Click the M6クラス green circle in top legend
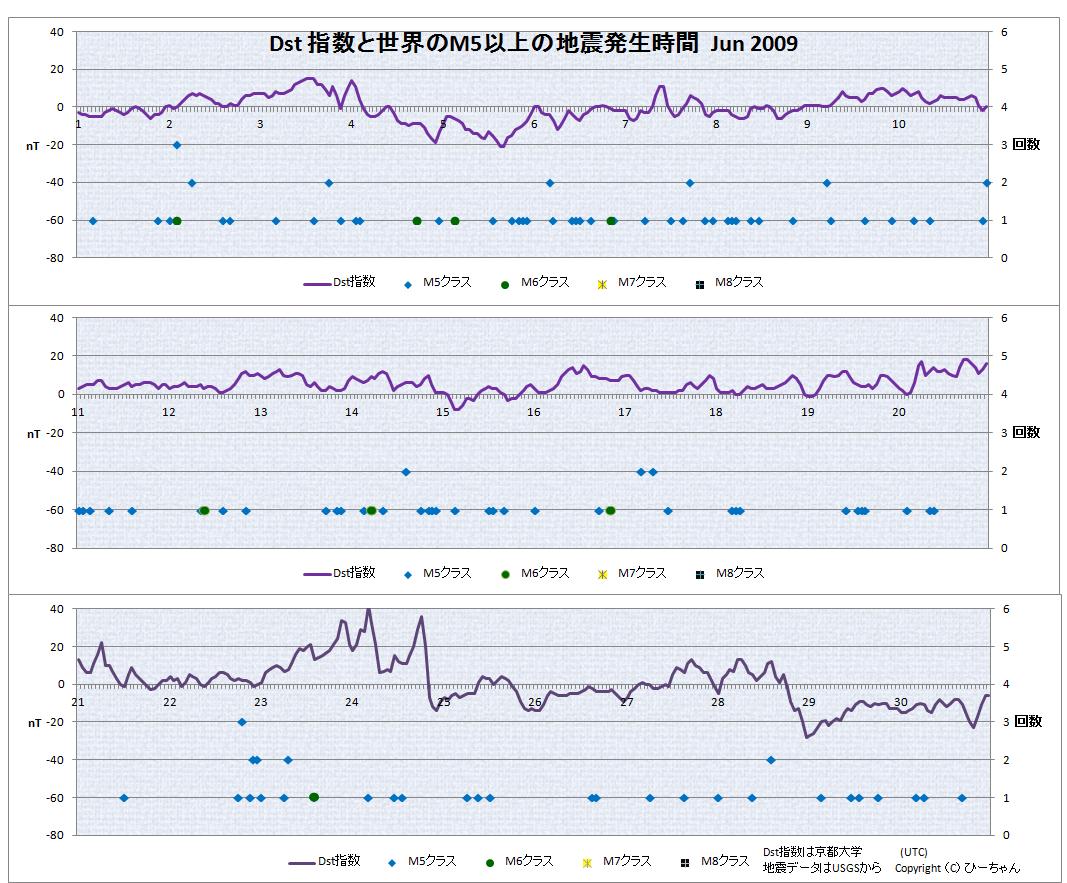Image resolution: width=1067 pixels, height=883 pixels. tap(506, 284)
